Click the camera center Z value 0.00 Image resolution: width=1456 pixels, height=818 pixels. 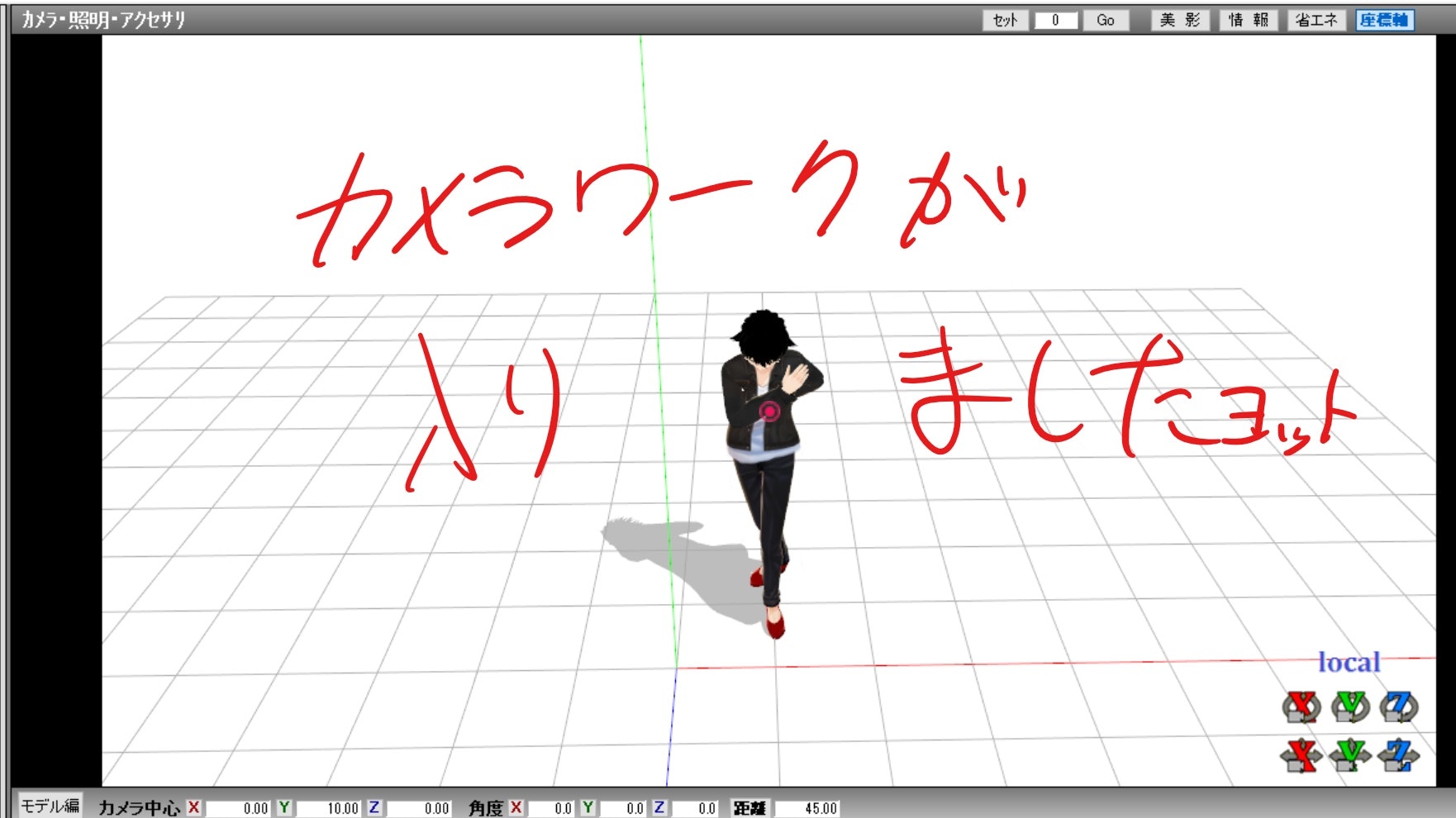pos(419,808)
